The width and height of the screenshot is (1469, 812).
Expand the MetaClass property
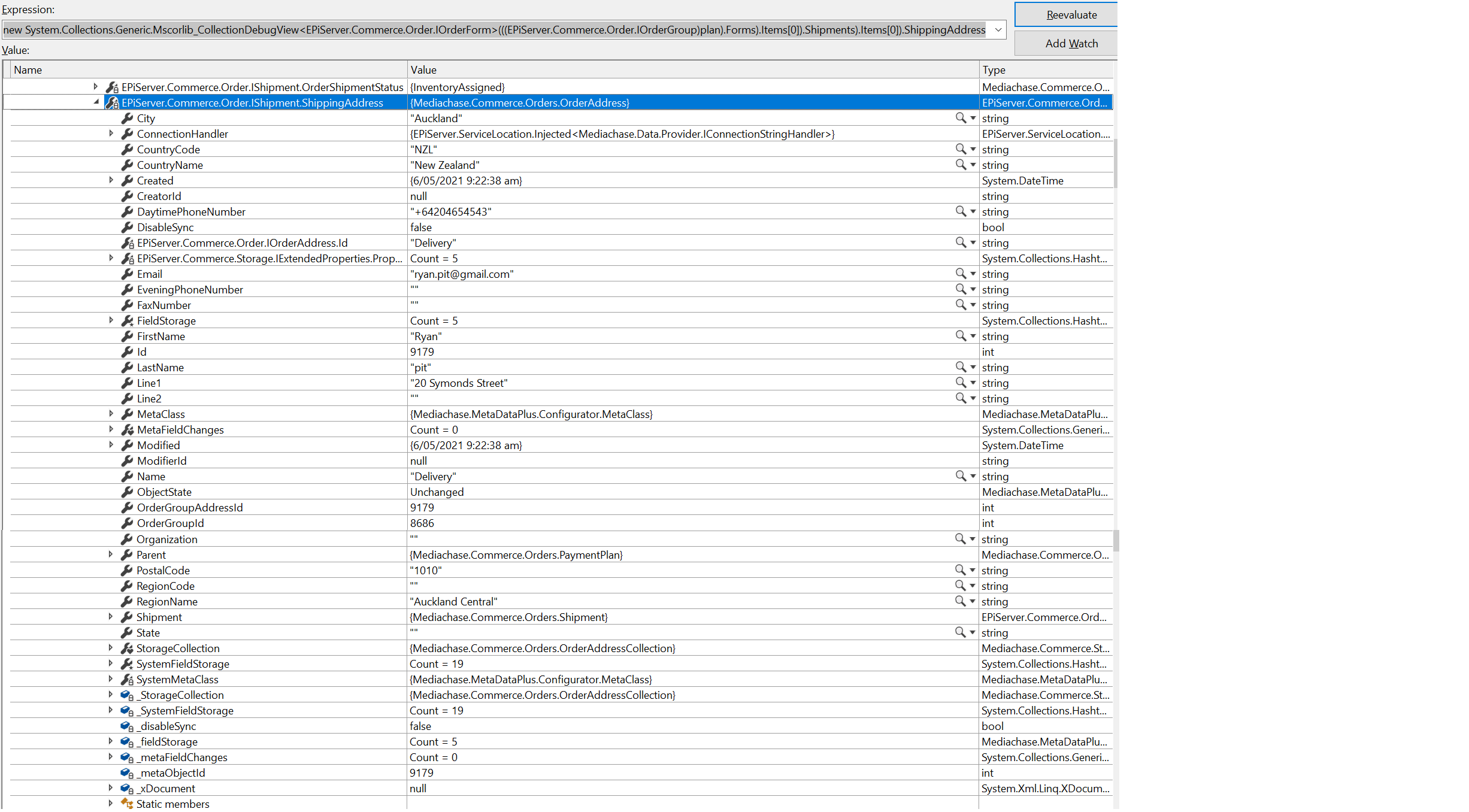click(111, 414)
